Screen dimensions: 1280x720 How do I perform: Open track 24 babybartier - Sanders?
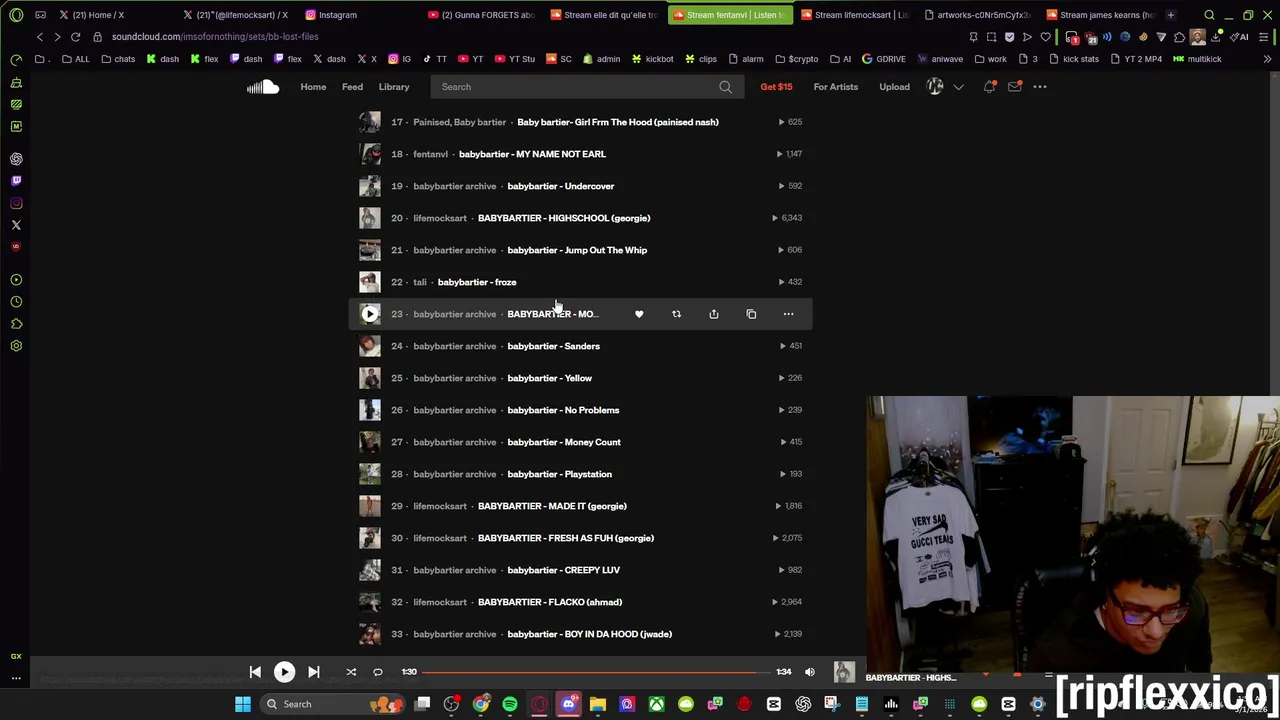(x=553, y=346)
